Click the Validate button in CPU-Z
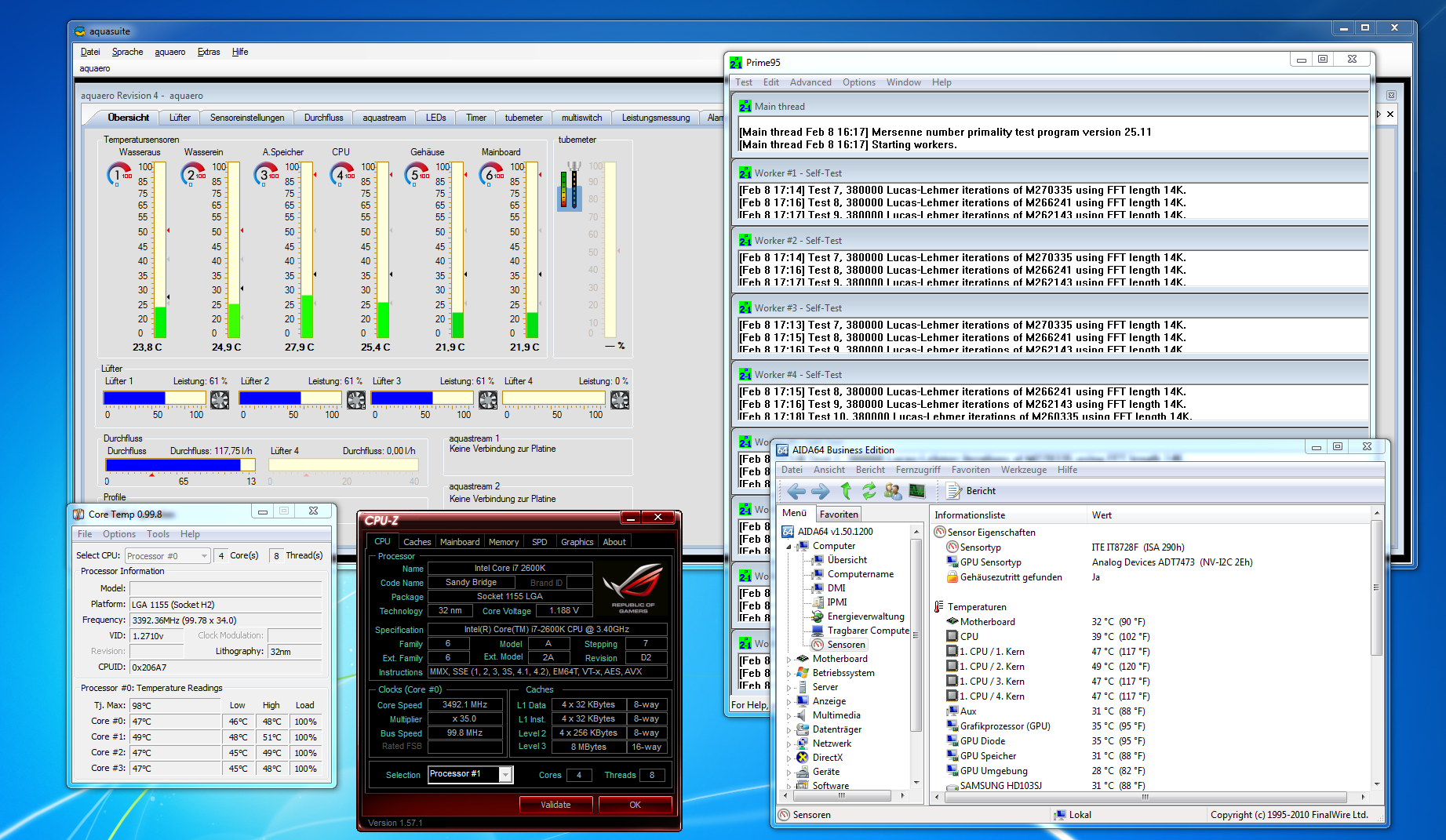The height and width of the screenshot is (840, 1446). point(555,805)
